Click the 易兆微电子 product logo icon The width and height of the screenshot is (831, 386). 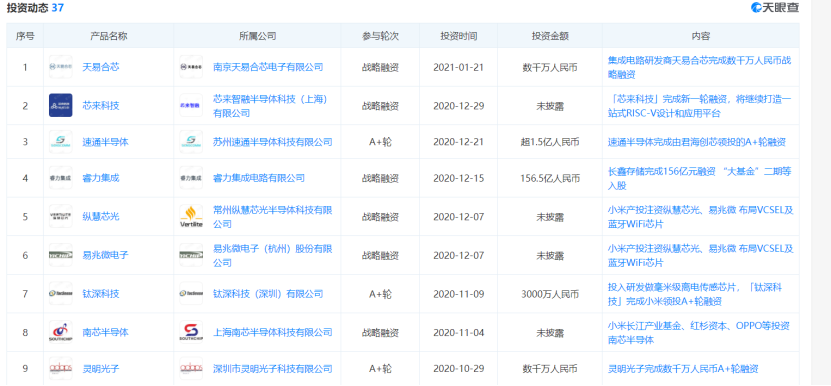coord(60,255)
